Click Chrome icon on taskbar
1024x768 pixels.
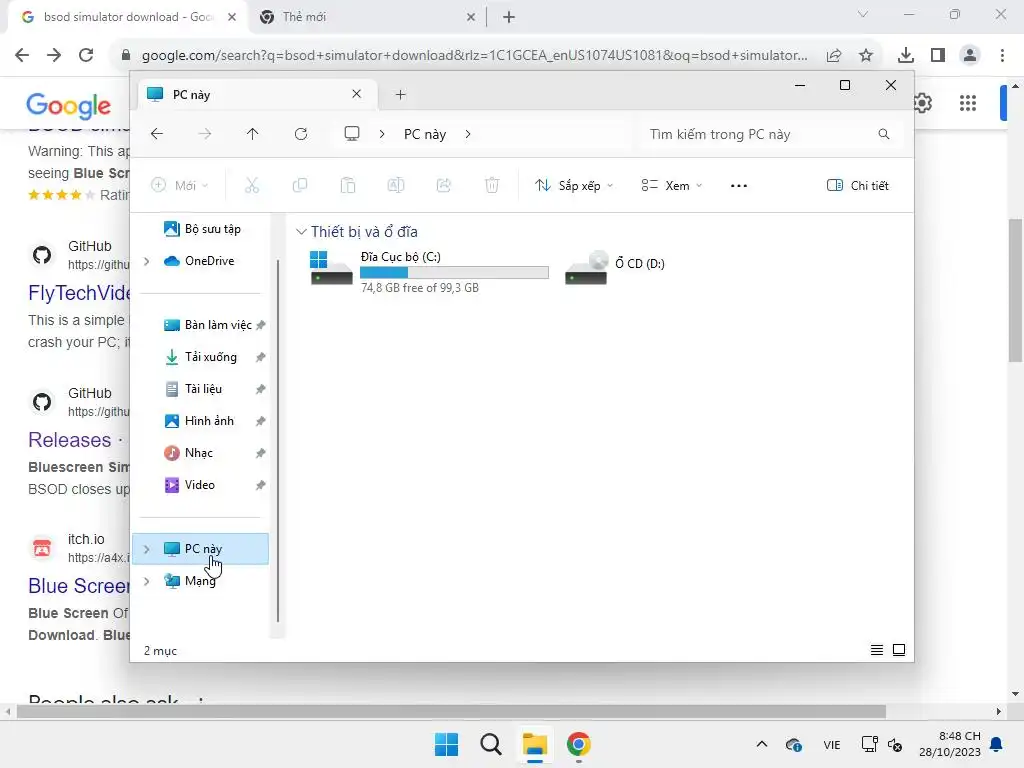coord(579,744)
